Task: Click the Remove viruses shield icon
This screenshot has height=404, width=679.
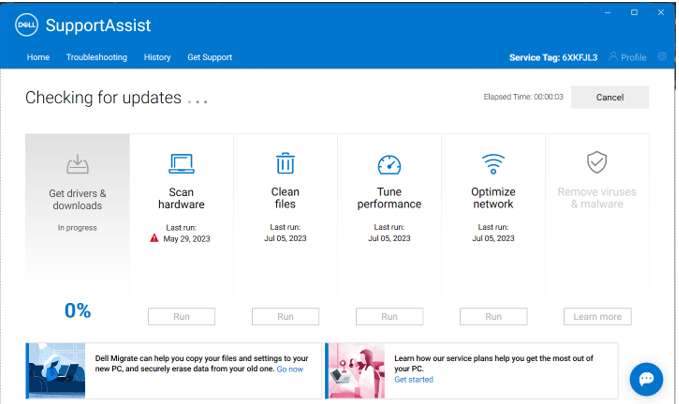Action: pos(597,162)
